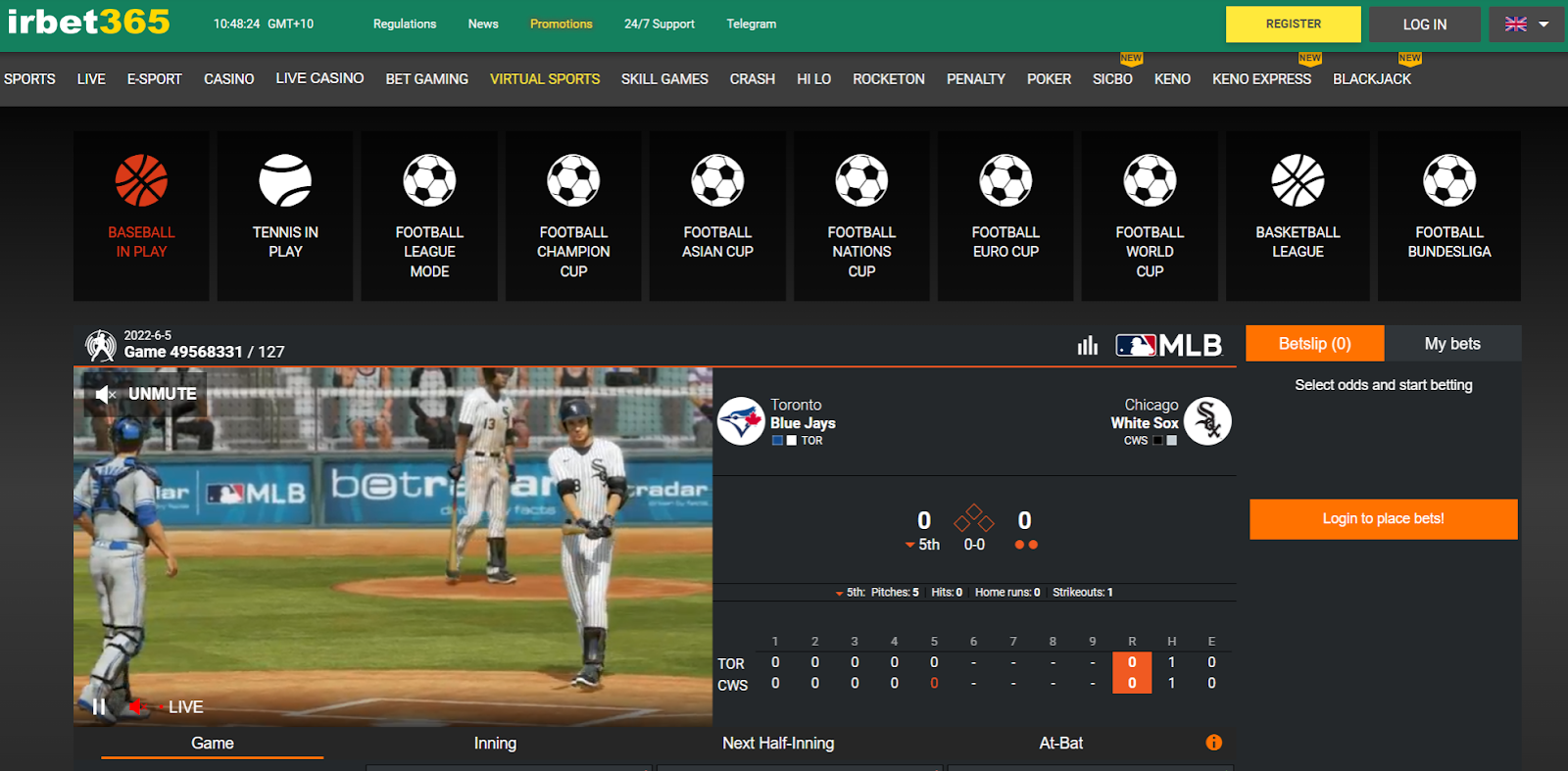Open the Telegram link
1568x771 pixels.
coord(752,24)
